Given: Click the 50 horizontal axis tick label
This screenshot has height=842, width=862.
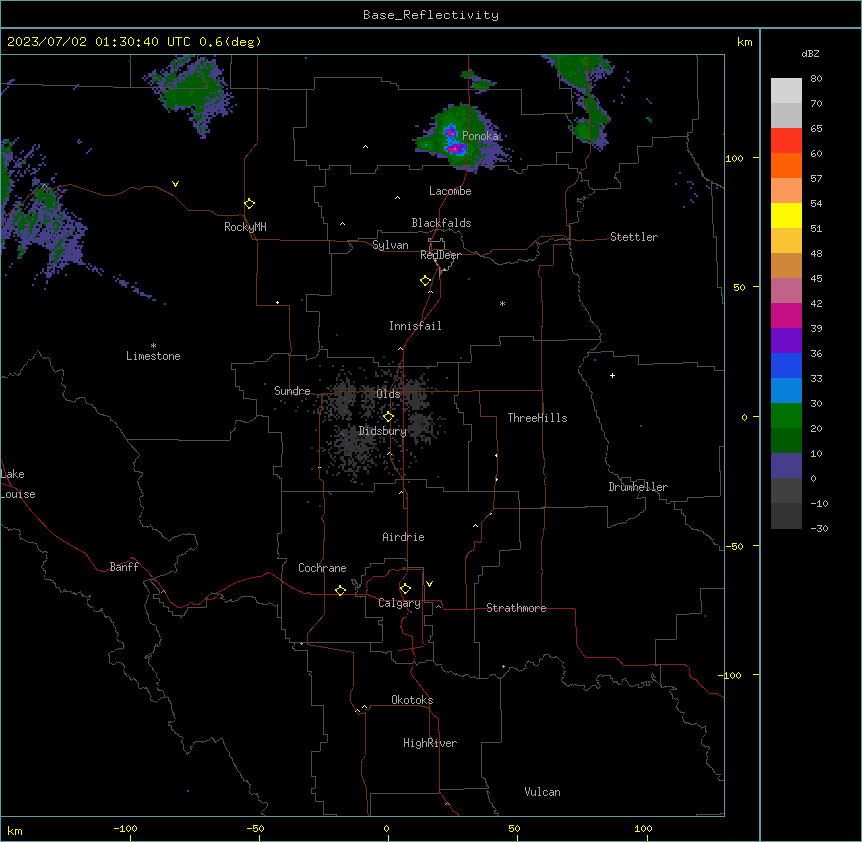Looking at the screenshot, I should [514, 828].
